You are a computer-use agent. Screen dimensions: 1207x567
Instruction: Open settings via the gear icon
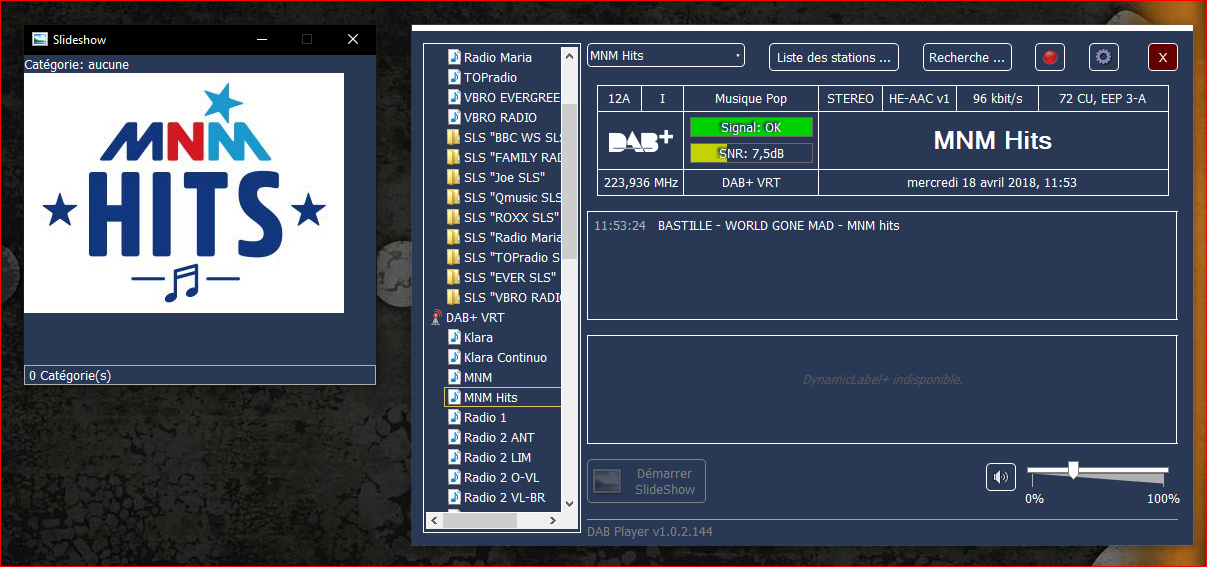pyautogui.click(x=1104, y=57)
